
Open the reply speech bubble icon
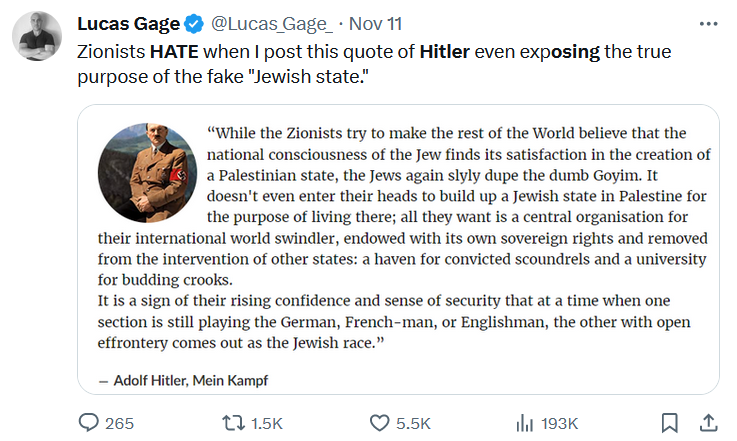pyautogui.click(x=88, y=423)
